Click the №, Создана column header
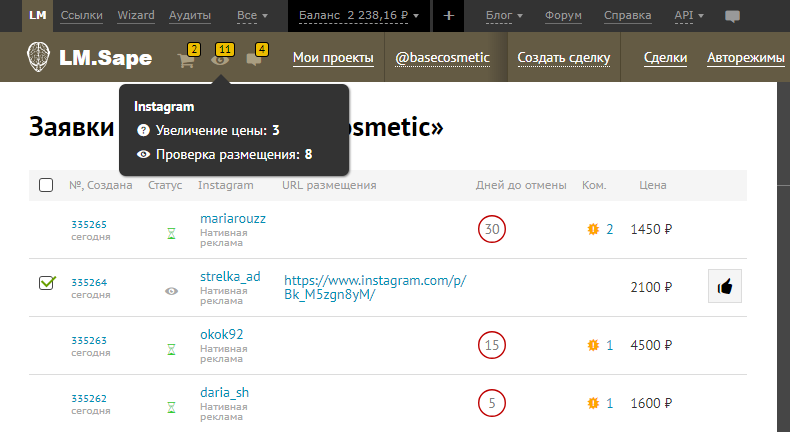The width and height of the screenshot is (790, 432). [100, 185]
